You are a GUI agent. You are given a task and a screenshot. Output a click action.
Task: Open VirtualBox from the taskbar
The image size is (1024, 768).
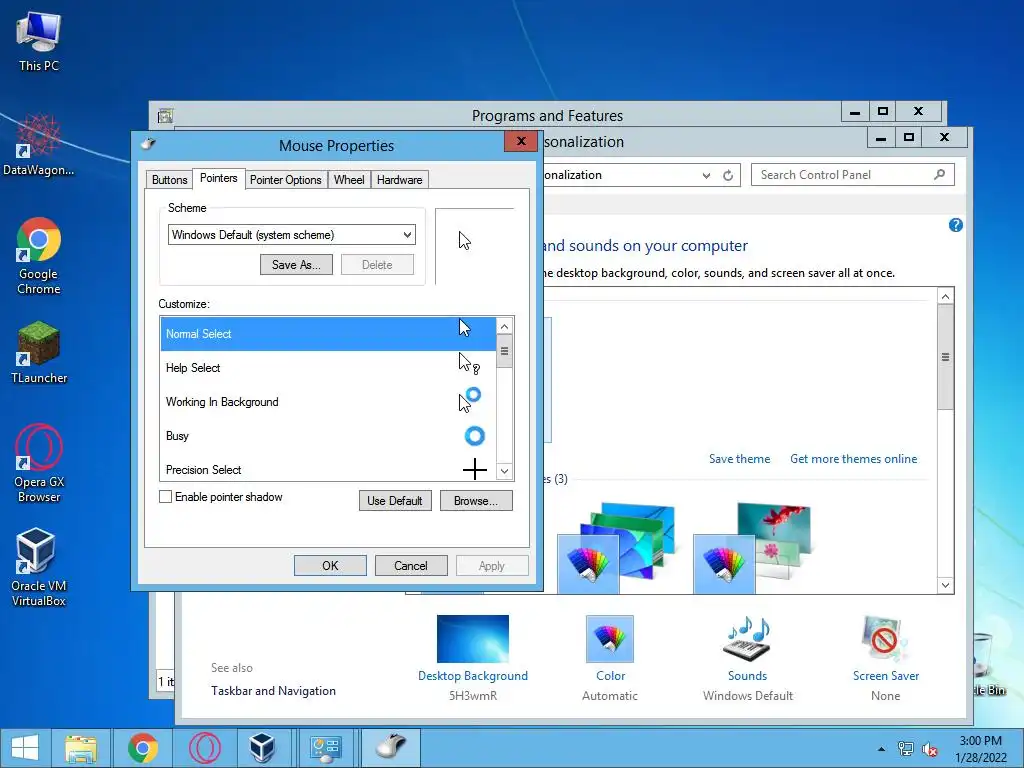click(263, 748)
